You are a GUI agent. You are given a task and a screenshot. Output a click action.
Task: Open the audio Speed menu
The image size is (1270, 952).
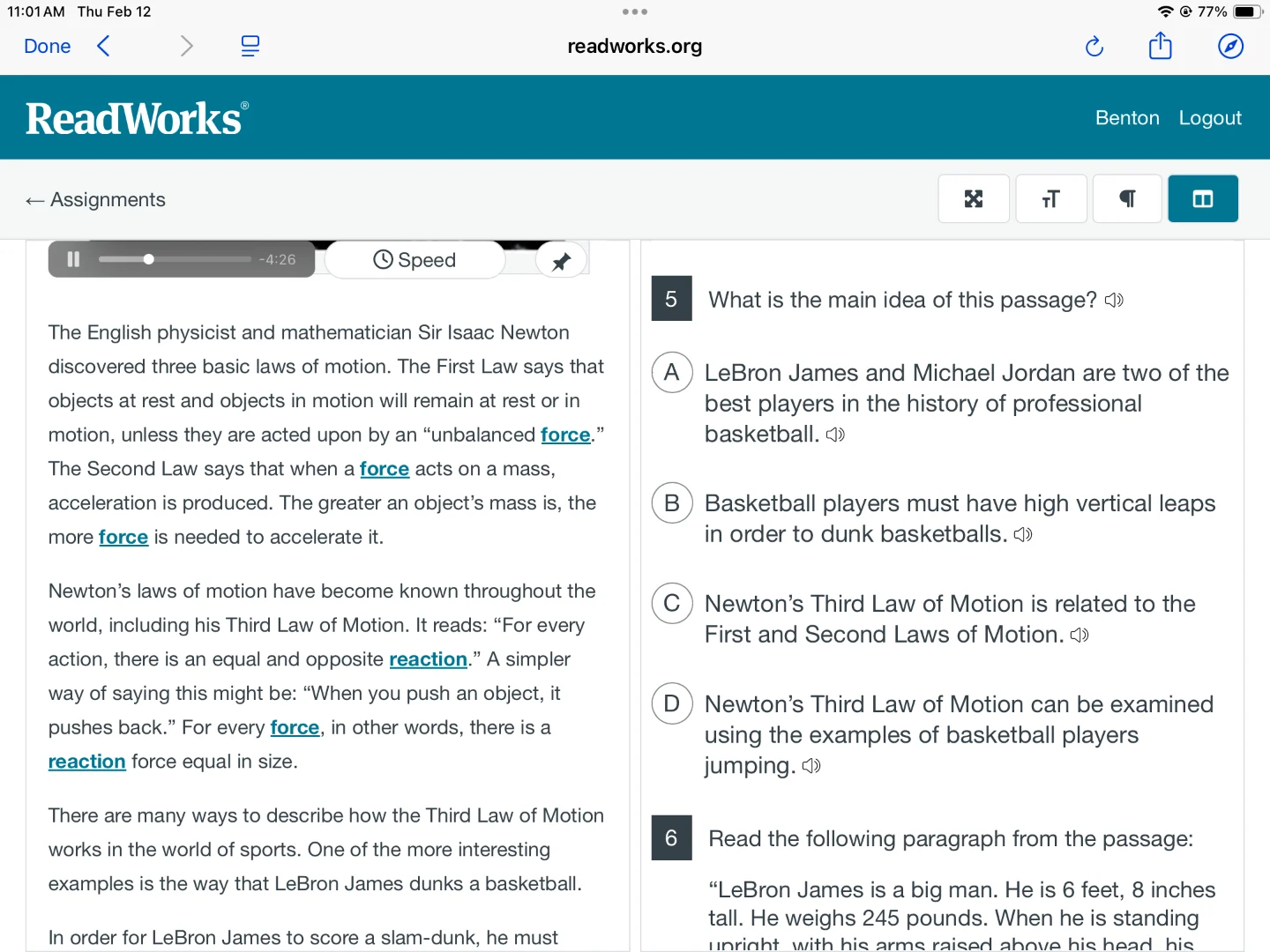(x=415, y=260)
